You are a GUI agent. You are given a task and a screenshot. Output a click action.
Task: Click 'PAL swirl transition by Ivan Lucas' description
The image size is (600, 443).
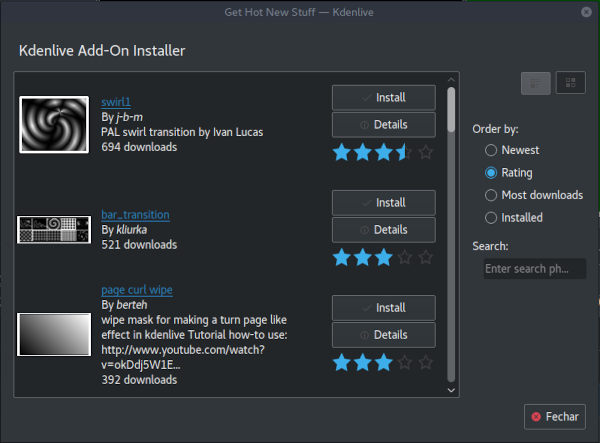[182, 132]
